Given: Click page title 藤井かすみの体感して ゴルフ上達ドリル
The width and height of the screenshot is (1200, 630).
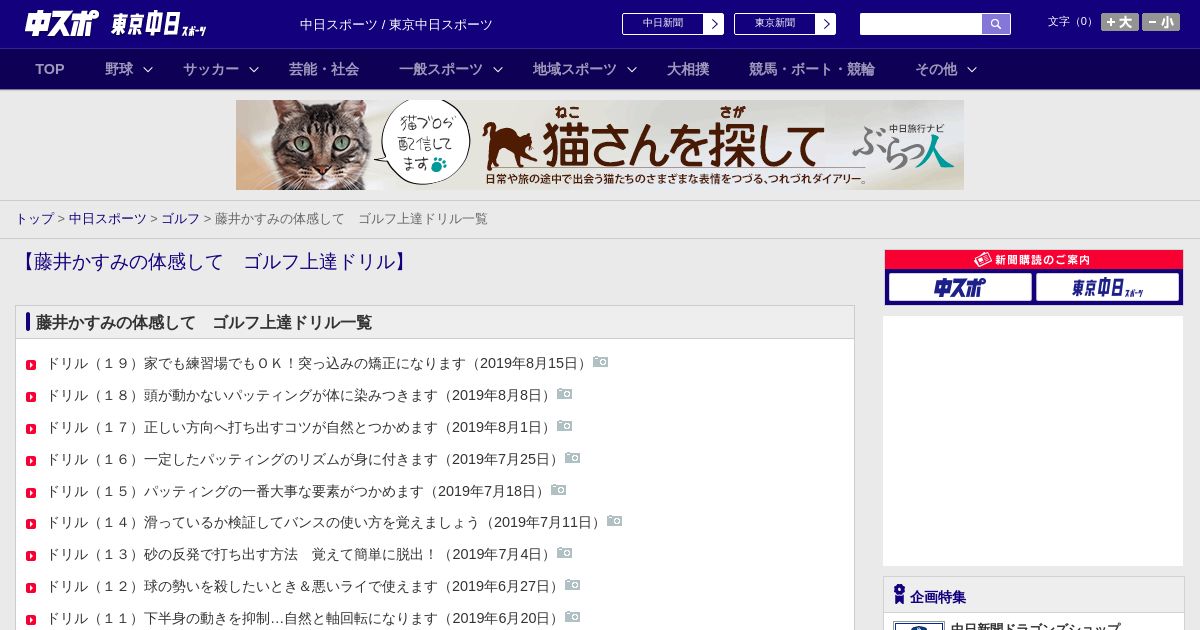Looking at the screenshot, I should [215, 262].
